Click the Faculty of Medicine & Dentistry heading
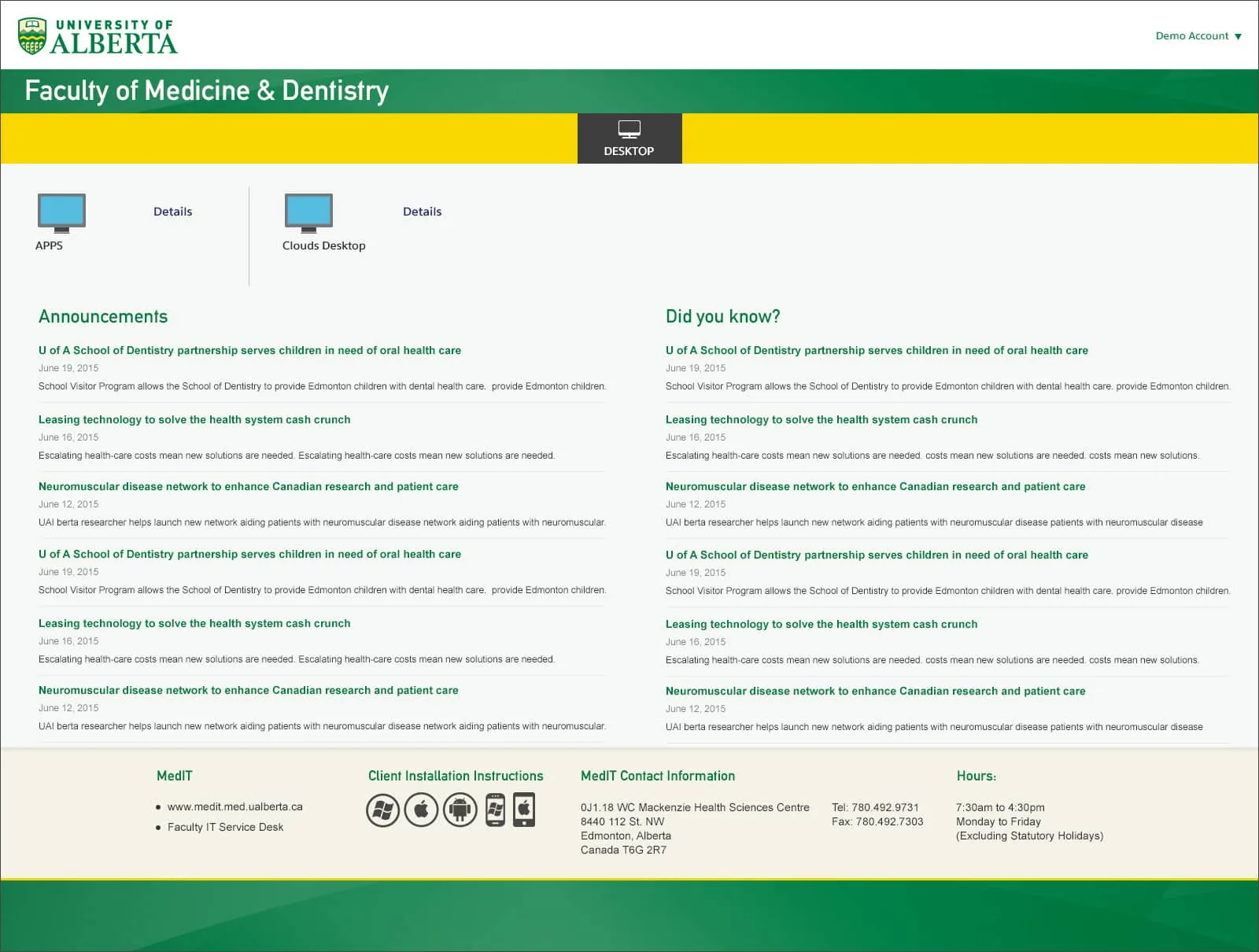This screenshot has height=952, width=1259. point(207,91)
